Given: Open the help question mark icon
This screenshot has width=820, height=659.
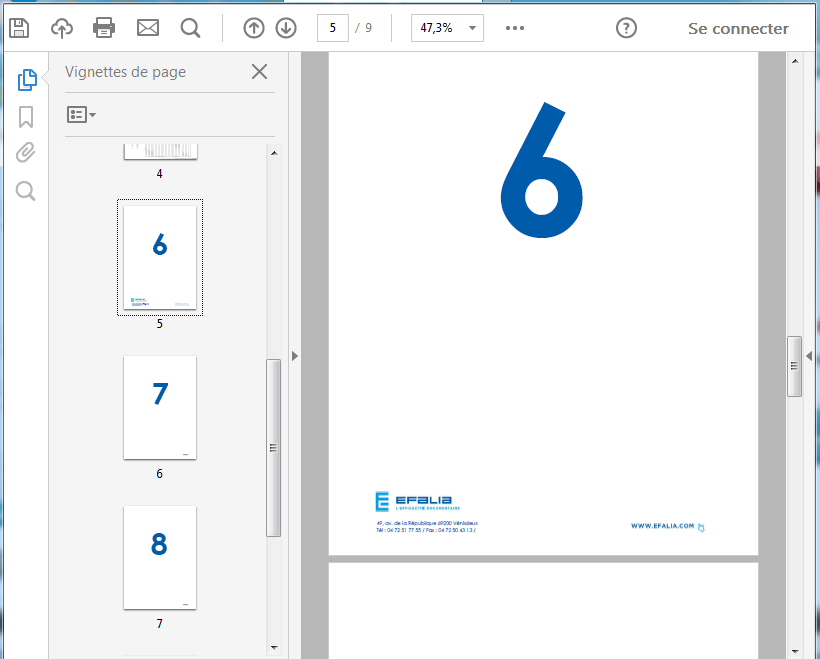Looking at the screenshot, I should click(x=626, y=28).
